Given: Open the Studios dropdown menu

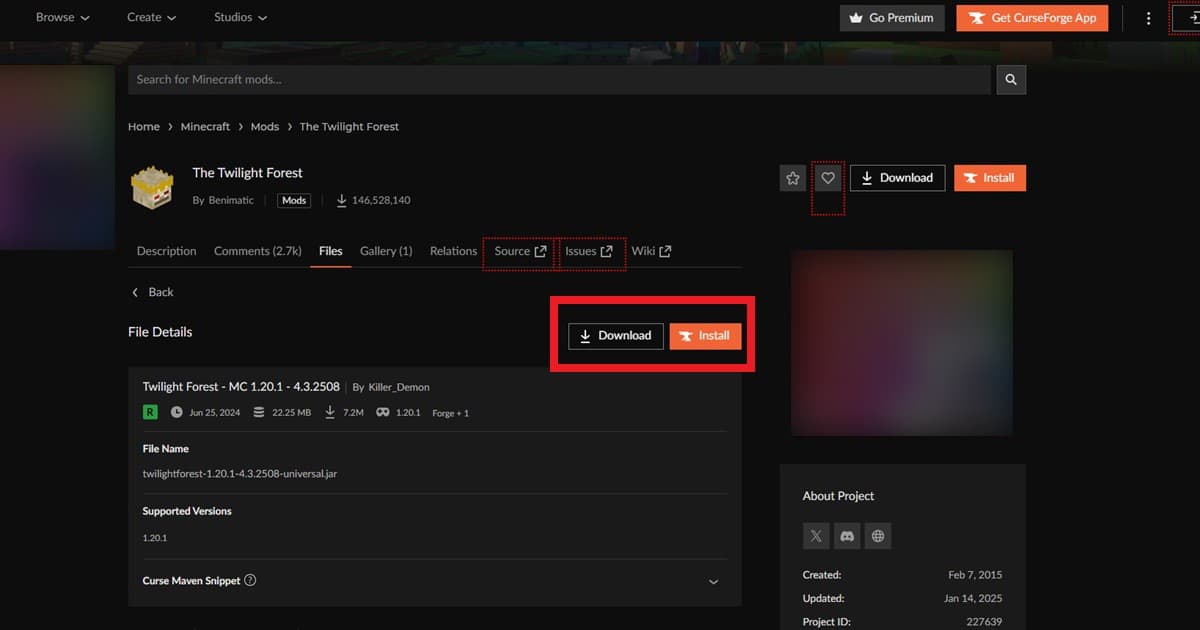Looking at the screenshot, I should point(240,18).
